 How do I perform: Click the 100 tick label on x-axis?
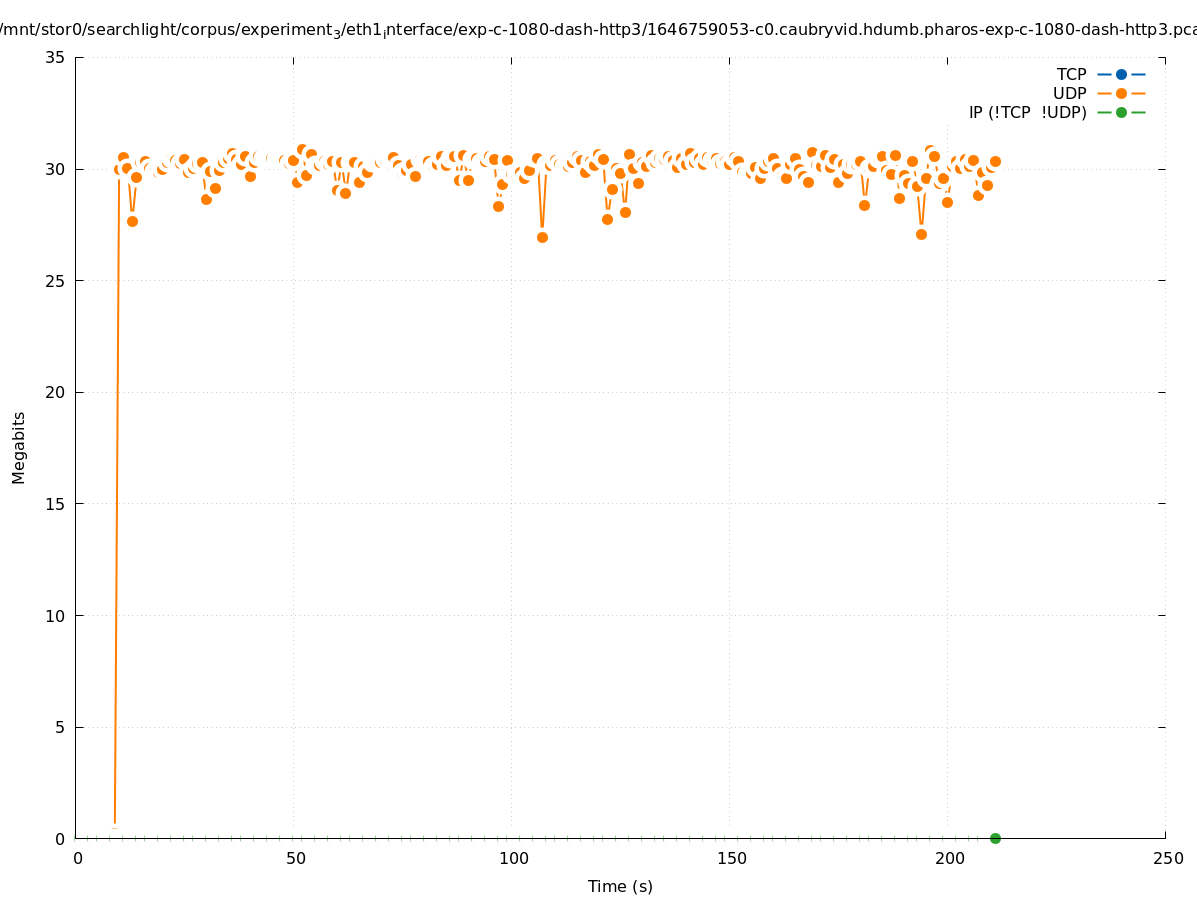pyautogui.click(x=513, y=858)
